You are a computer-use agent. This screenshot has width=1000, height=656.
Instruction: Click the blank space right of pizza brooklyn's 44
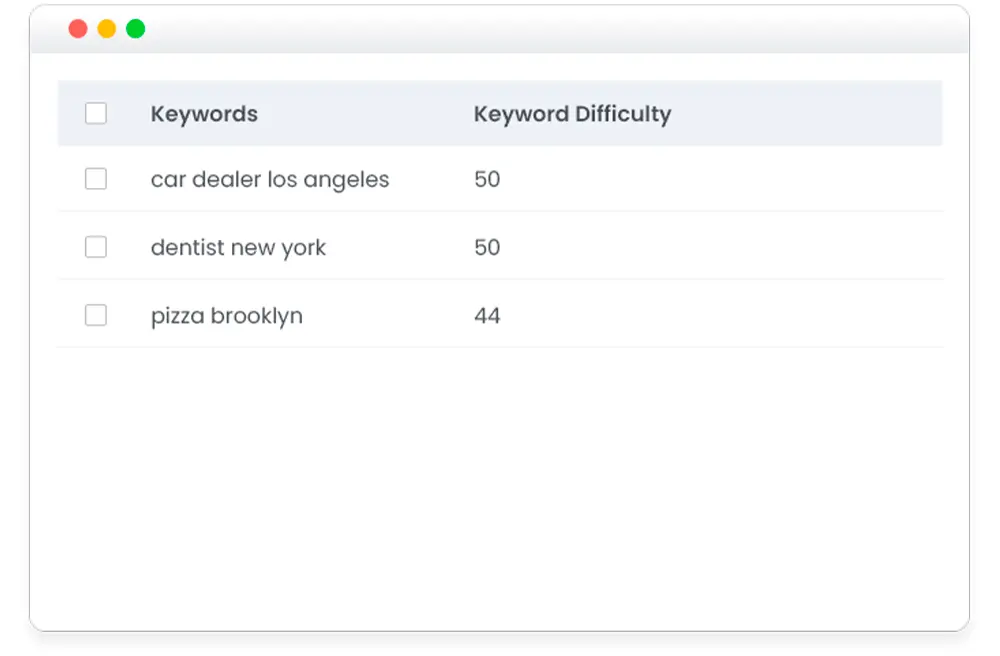tap(721, 316)
